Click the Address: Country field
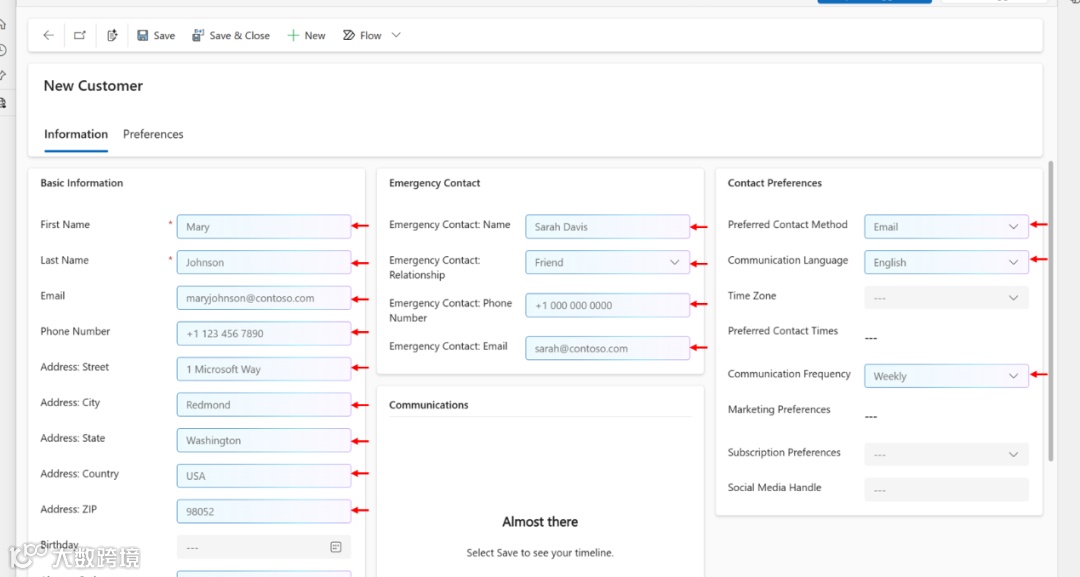 264,476
